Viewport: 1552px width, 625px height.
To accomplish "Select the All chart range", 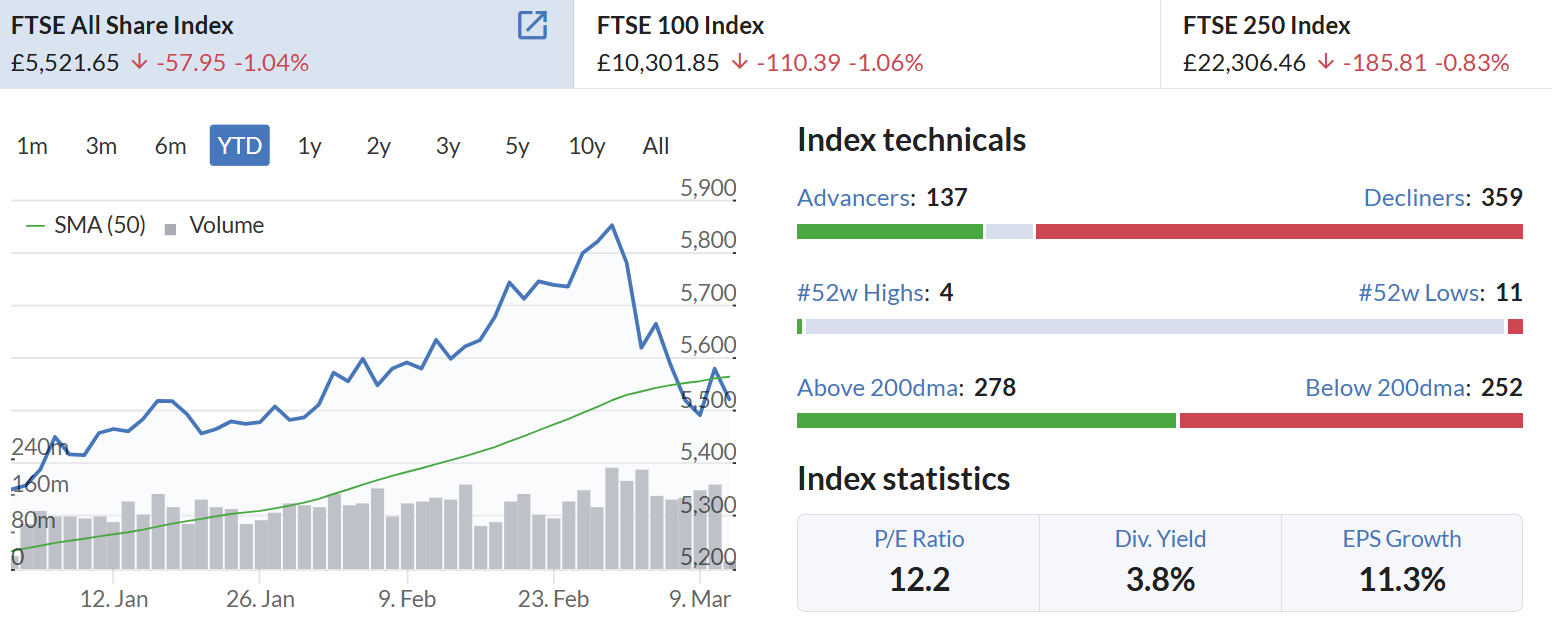I will coord(656,146).
